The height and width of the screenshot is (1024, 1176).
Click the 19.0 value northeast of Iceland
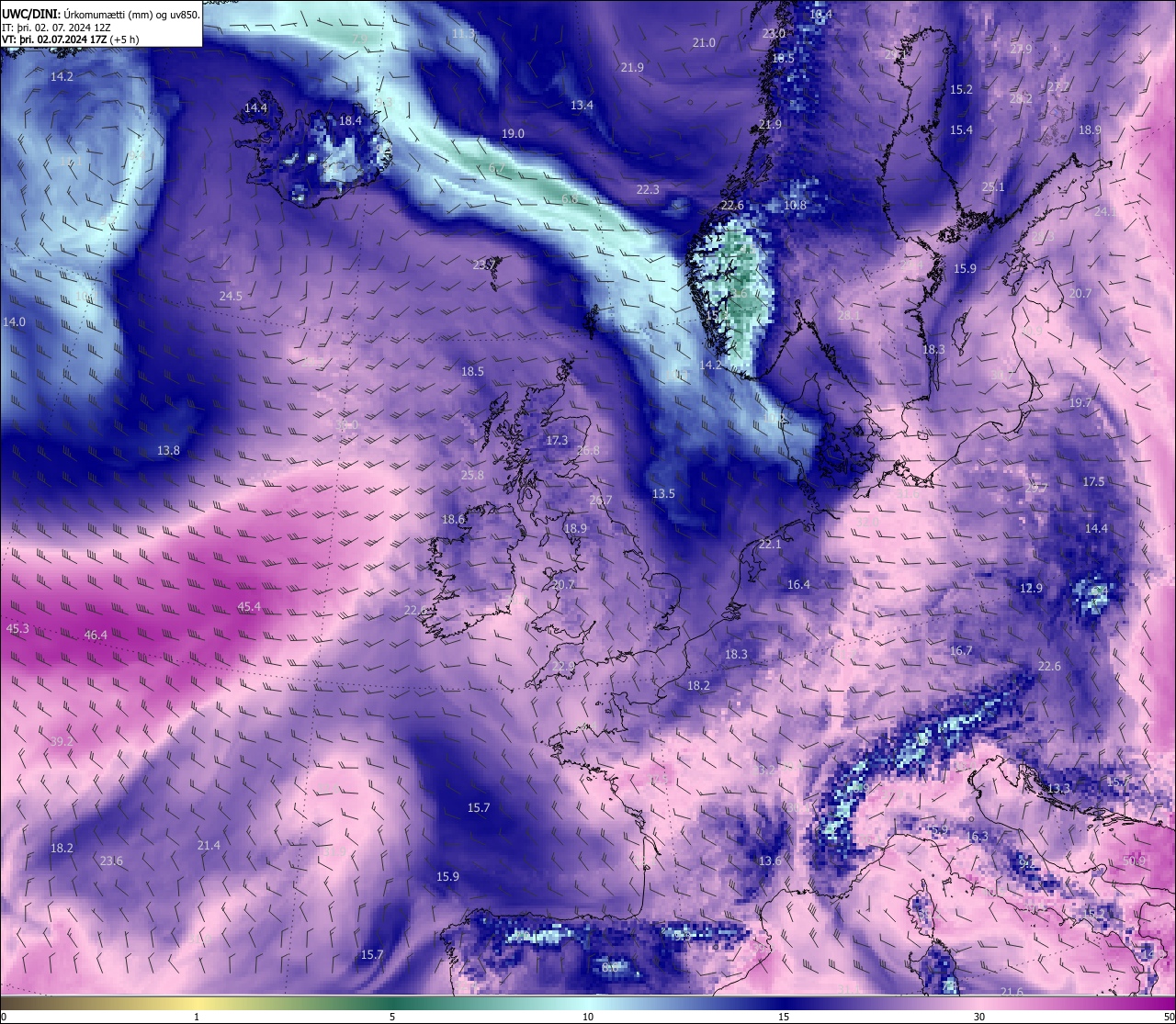513,133
